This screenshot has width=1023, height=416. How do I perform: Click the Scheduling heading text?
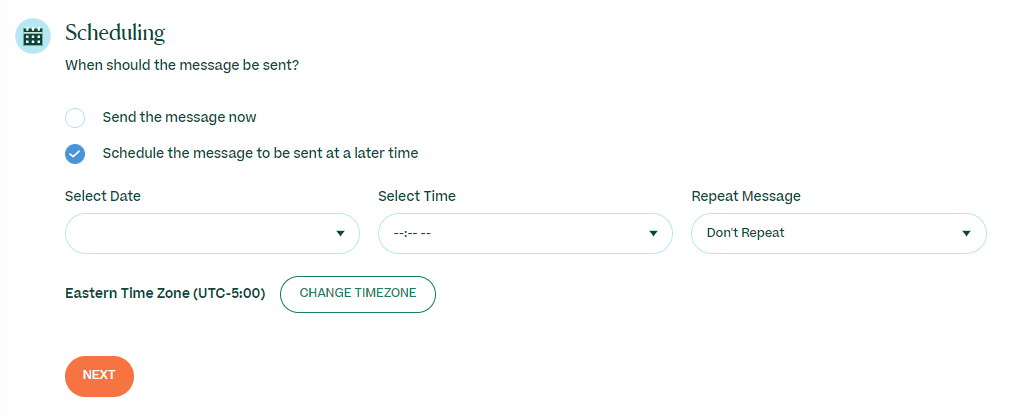[115, 32]
